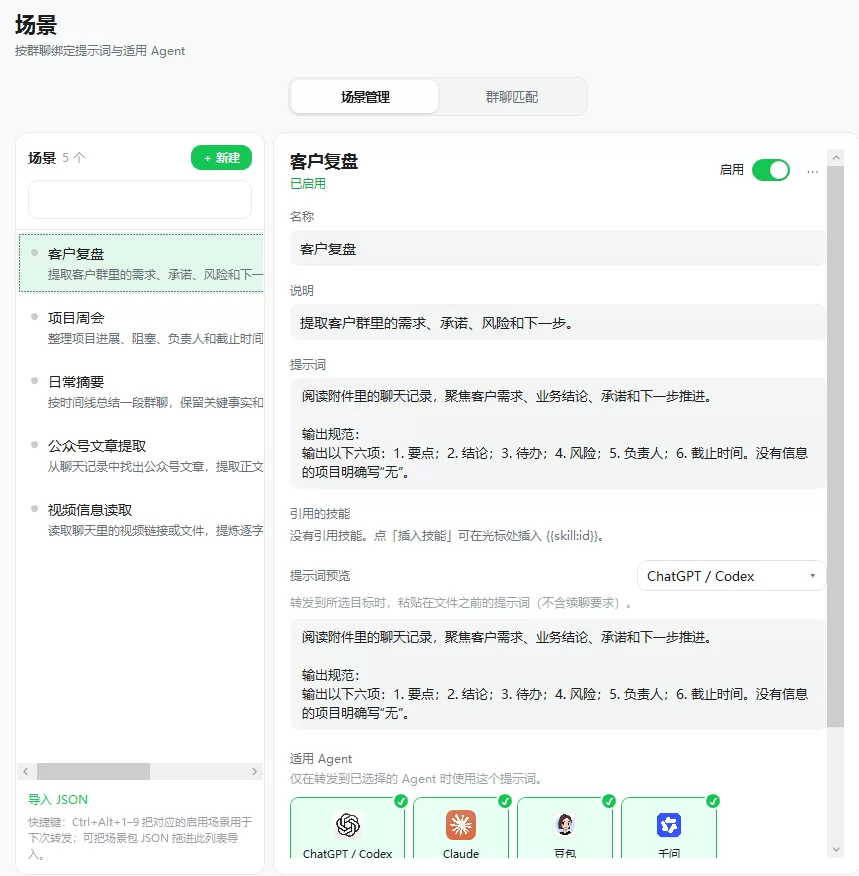Select the 项目周会 scene
859x876 pixels.
click(141, 327)
